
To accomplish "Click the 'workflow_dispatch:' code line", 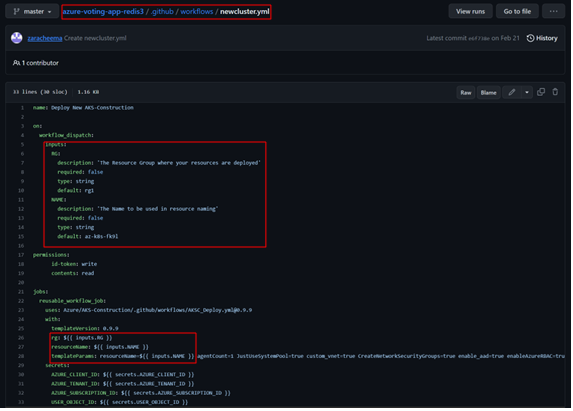I will [x=67, y=135].
